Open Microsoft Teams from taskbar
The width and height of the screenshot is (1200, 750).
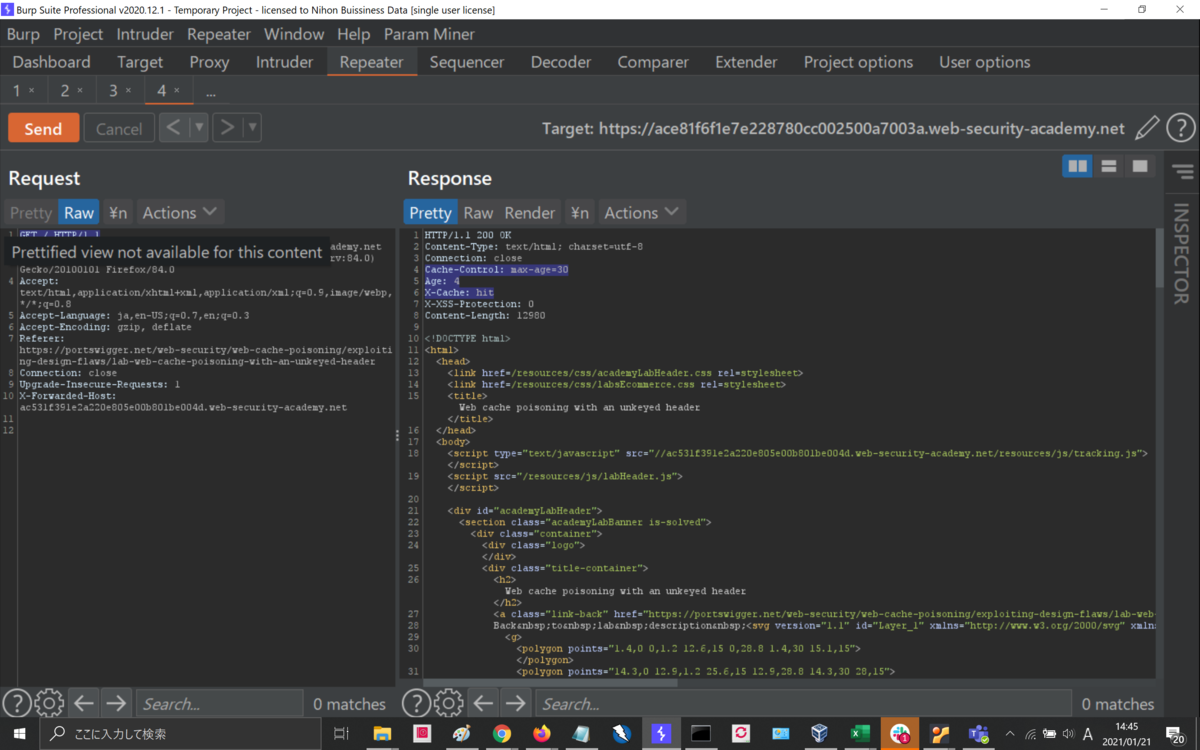(978, 734)
